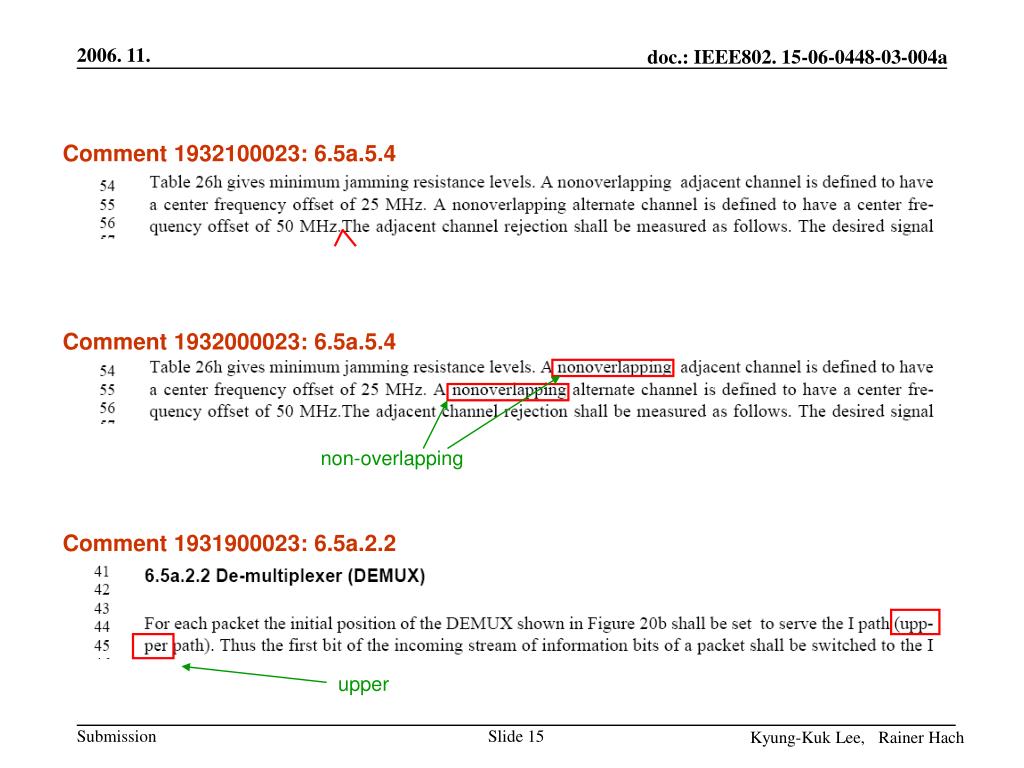Click the date text "2006. 11."
1024x768 pixels.
(x=114, y=56)
